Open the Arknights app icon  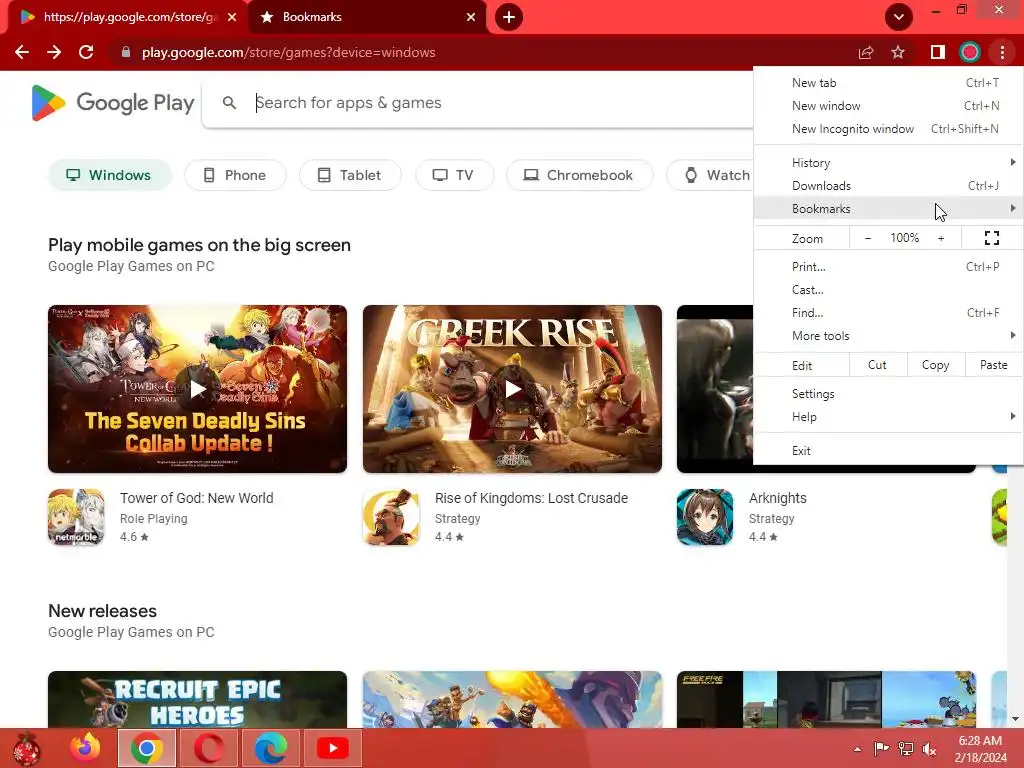tap(705, 517)
